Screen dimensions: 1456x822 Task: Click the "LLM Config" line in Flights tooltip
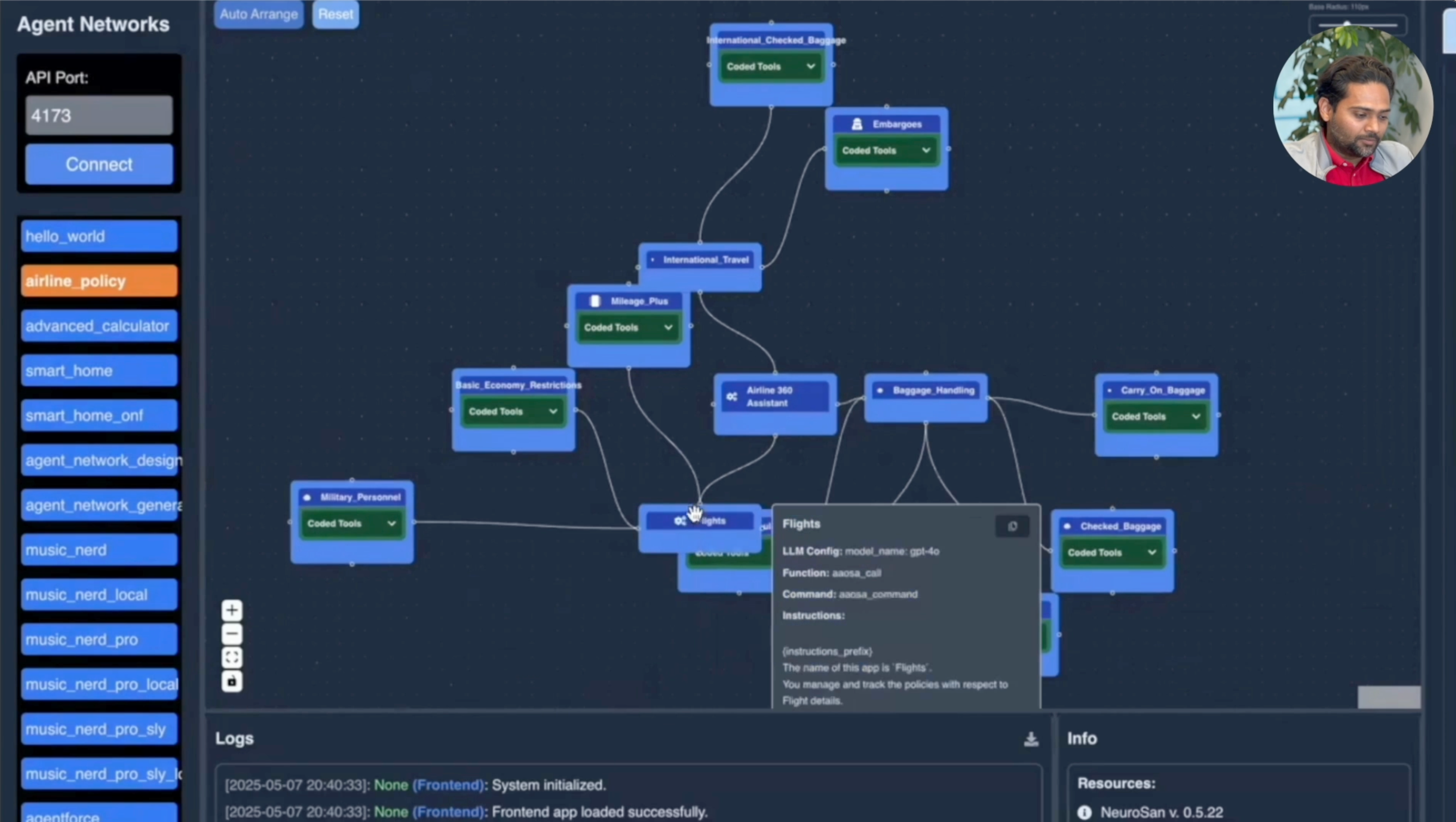(x=860, y=551)
